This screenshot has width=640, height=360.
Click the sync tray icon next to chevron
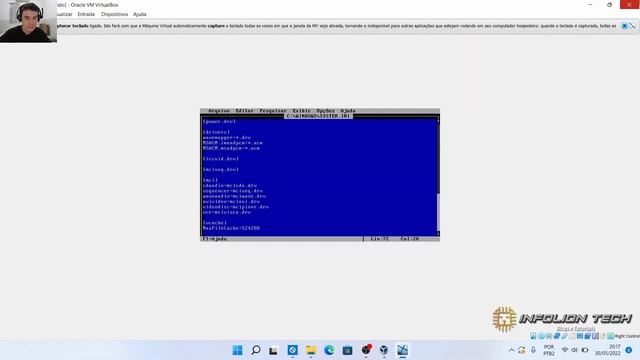(522, 350)
